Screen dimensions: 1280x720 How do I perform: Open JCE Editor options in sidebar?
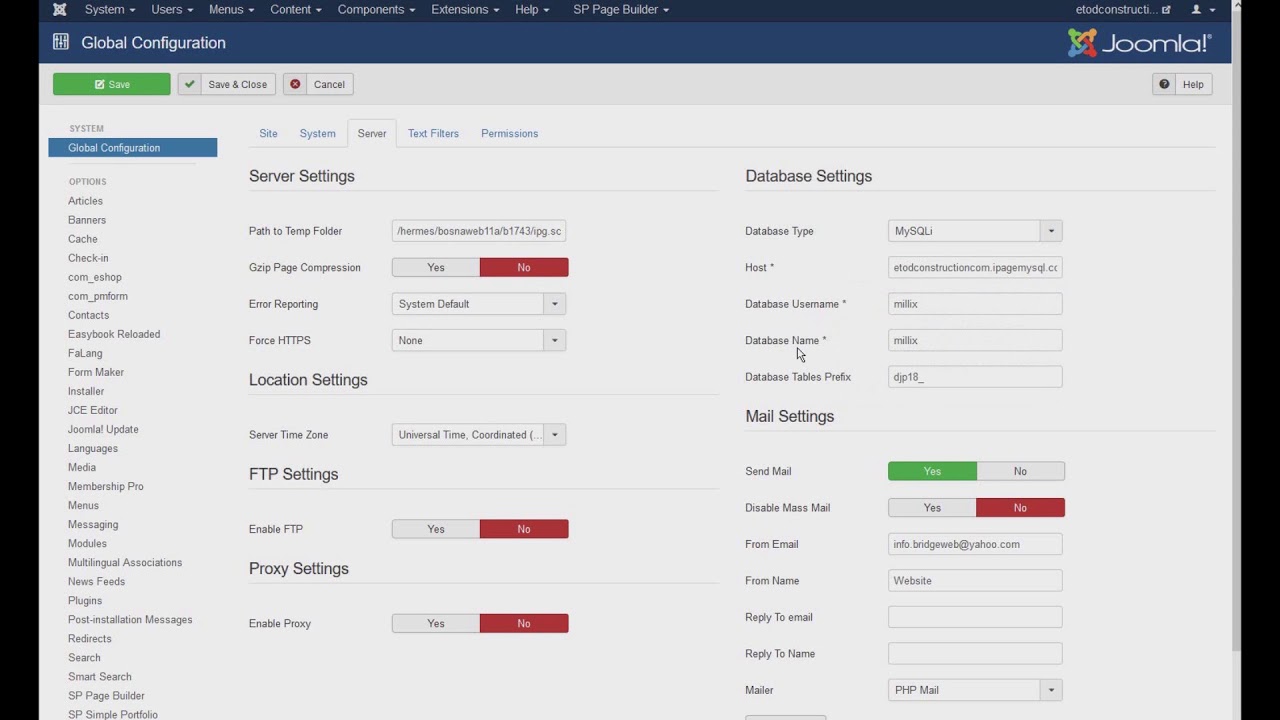click(x=93, y=410)
